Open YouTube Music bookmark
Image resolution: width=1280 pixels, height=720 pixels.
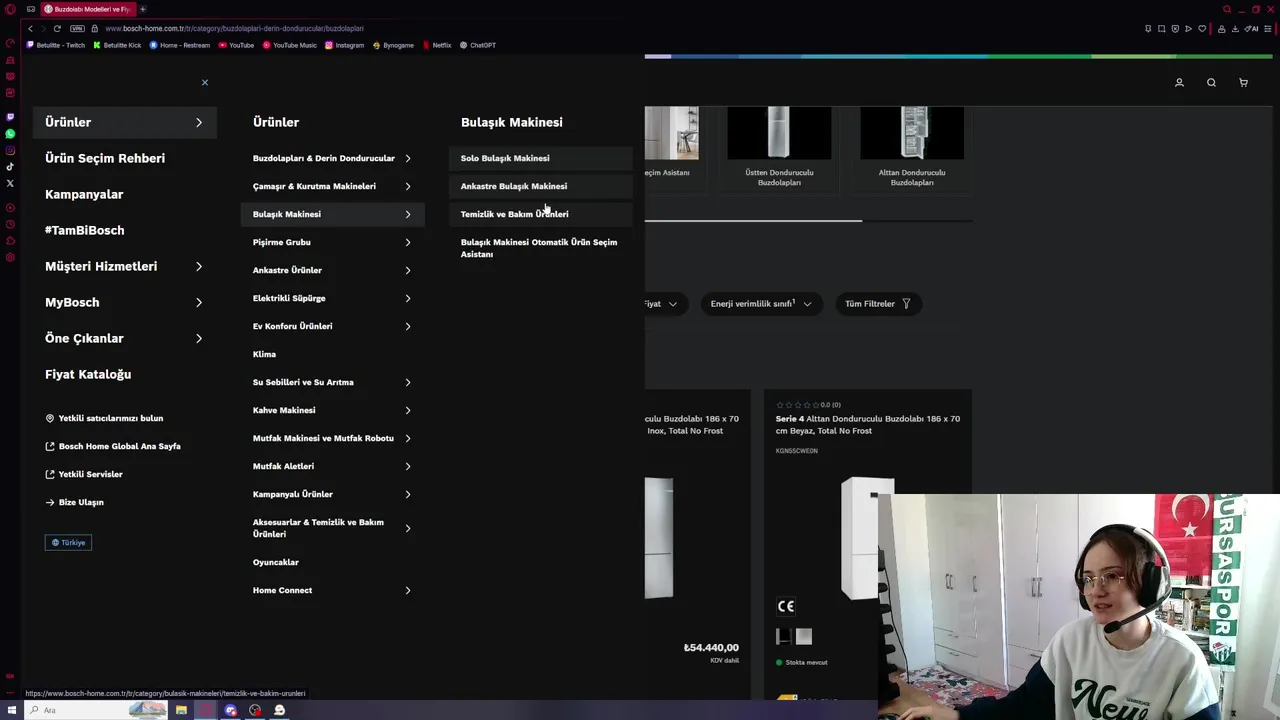[290, 45]
